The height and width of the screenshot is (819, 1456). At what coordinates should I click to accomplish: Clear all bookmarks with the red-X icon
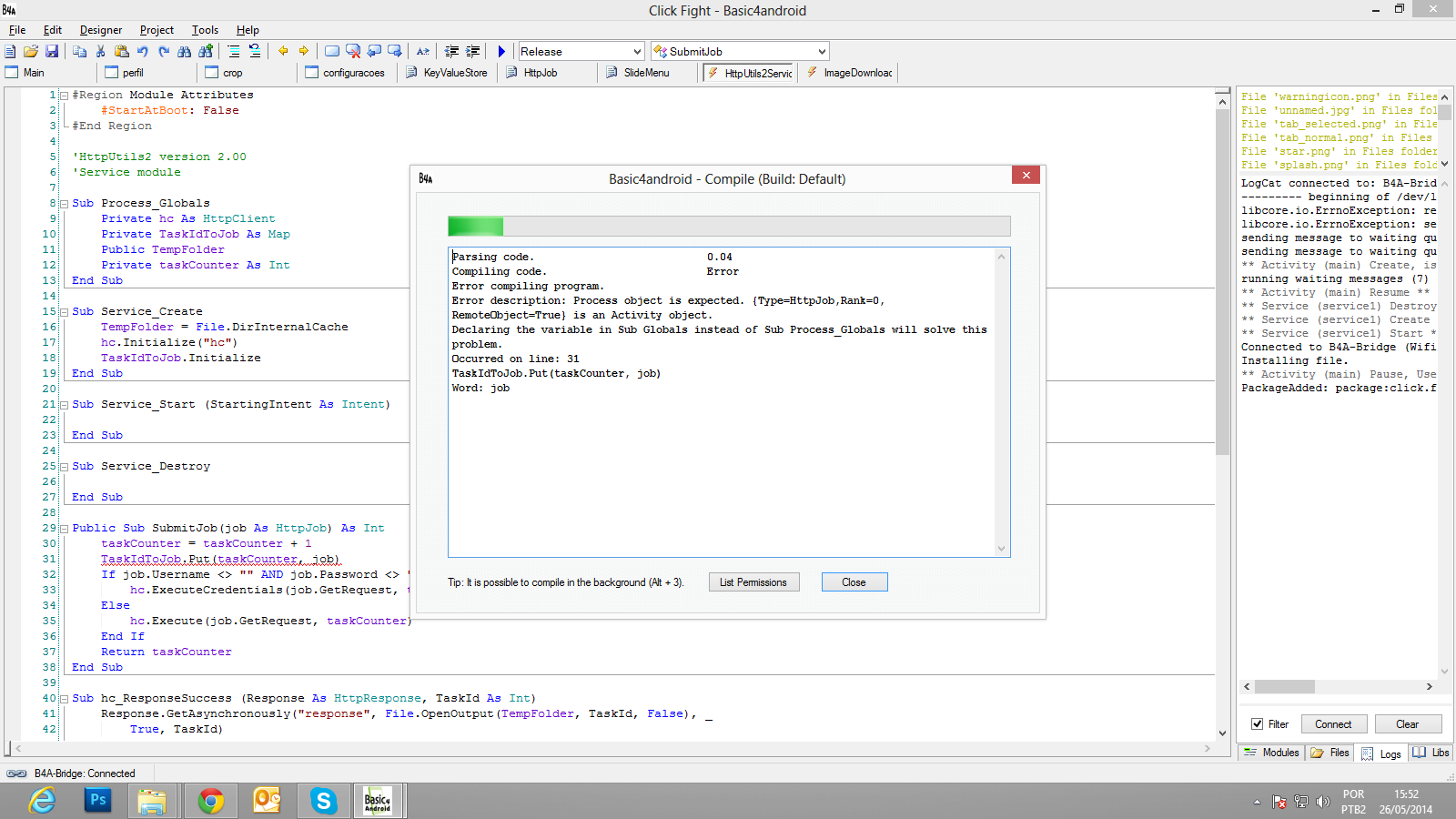[353, 52]
